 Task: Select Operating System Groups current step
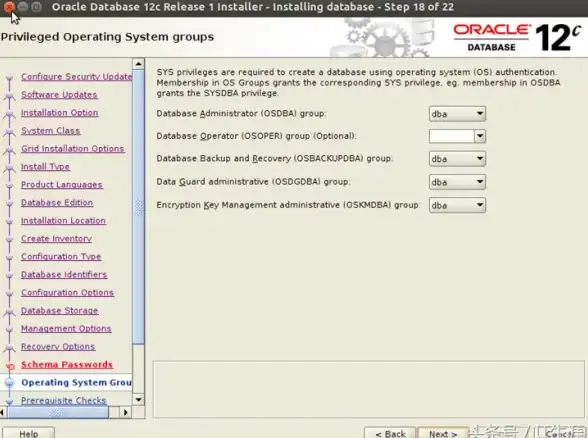tap(76, 382)
